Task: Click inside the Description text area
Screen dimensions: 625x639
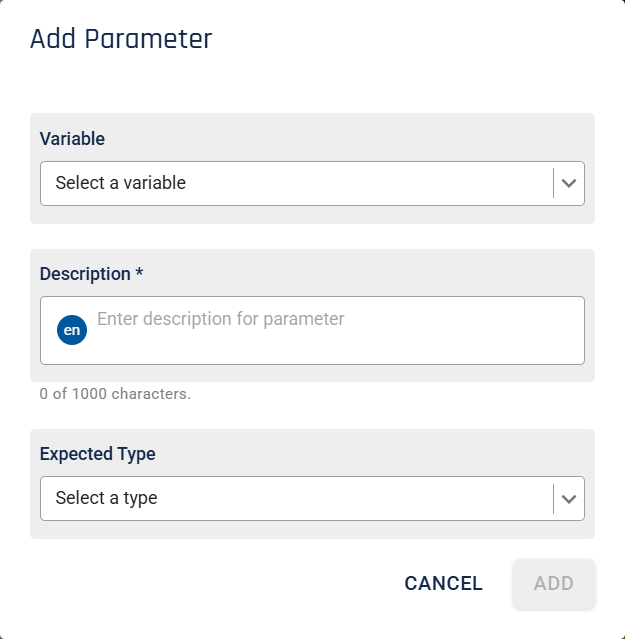Action: [x=312, y=331]
